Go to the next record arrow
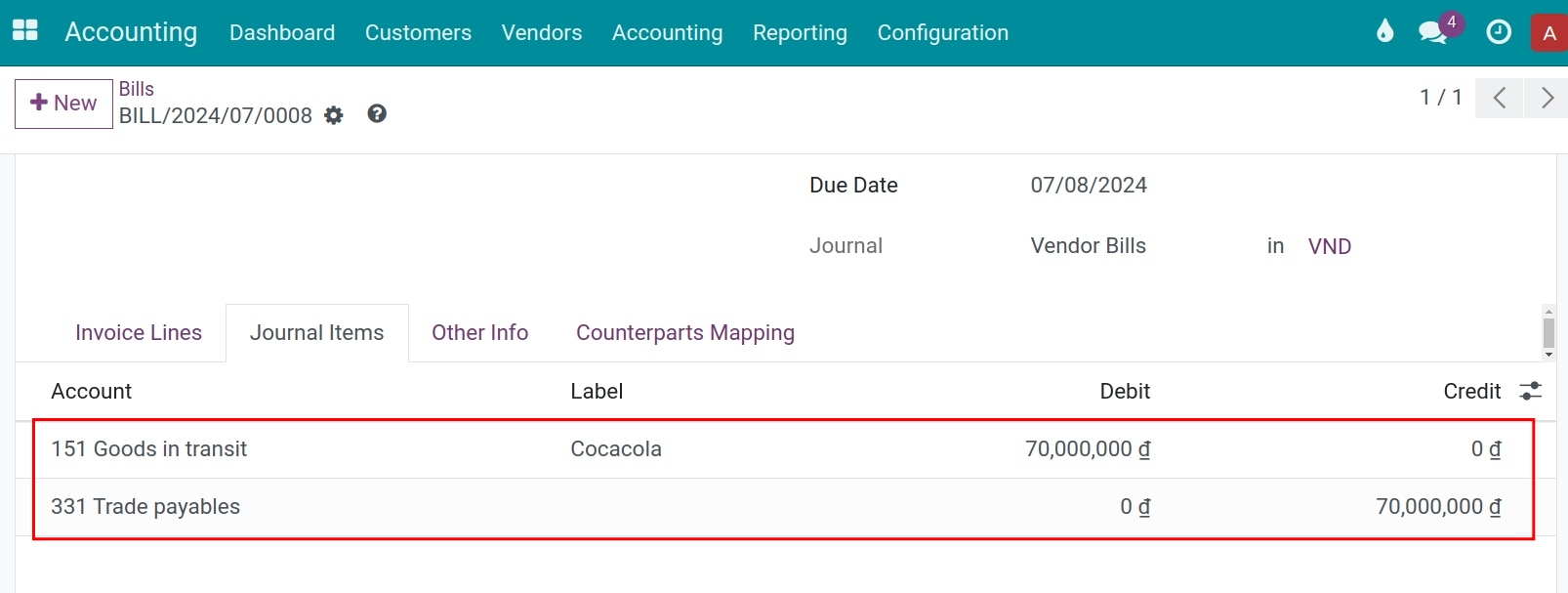 coord(1547,98)
